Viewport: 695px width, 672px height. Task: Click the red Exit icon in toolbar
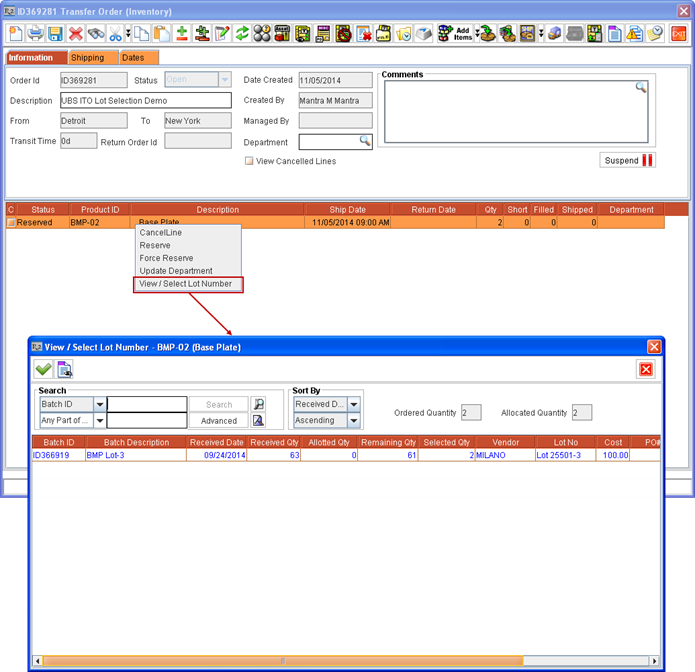coord(679,33)
